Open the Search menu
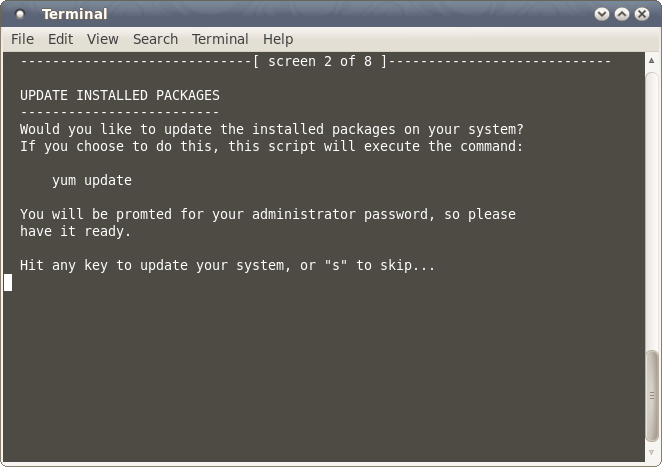 pyautogui.click(x=155, y=39)
